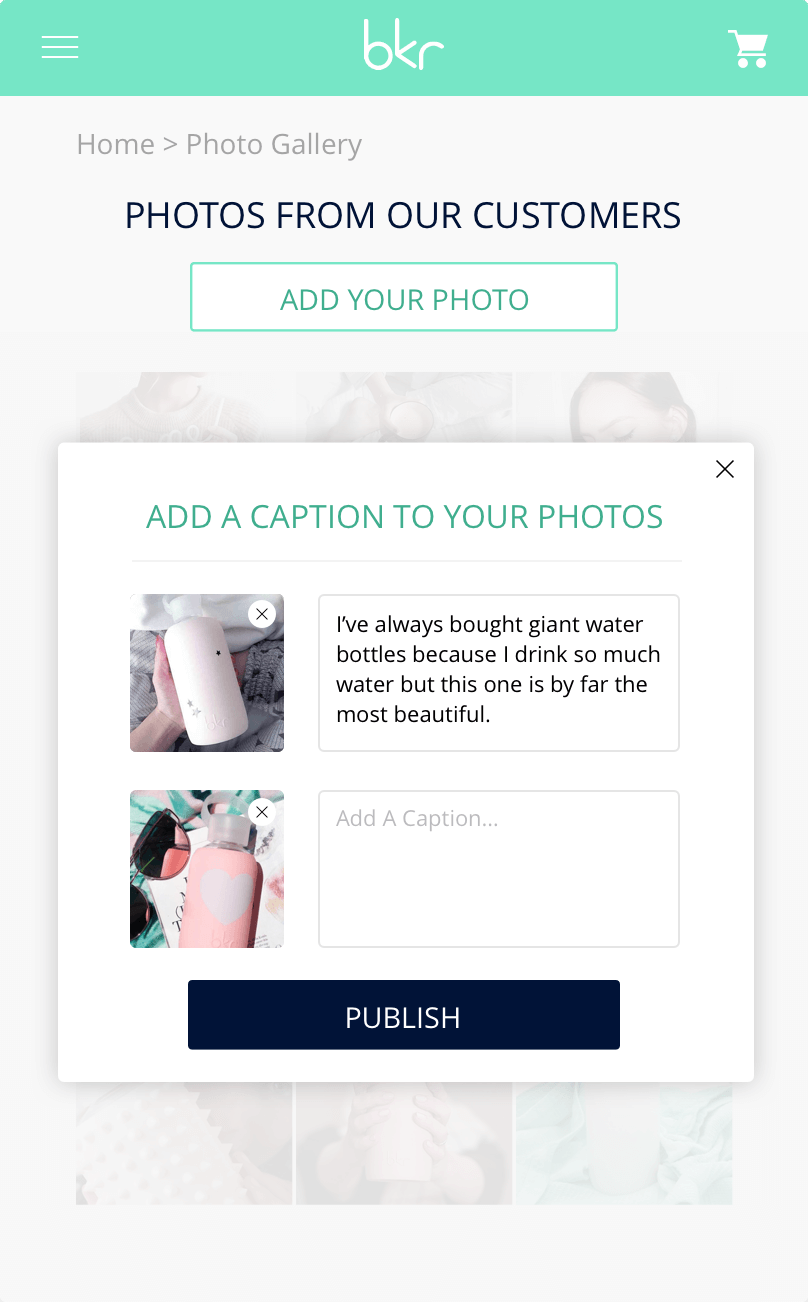
Task: Click the ADD YOUR PHOTO button
Action: 404,297
